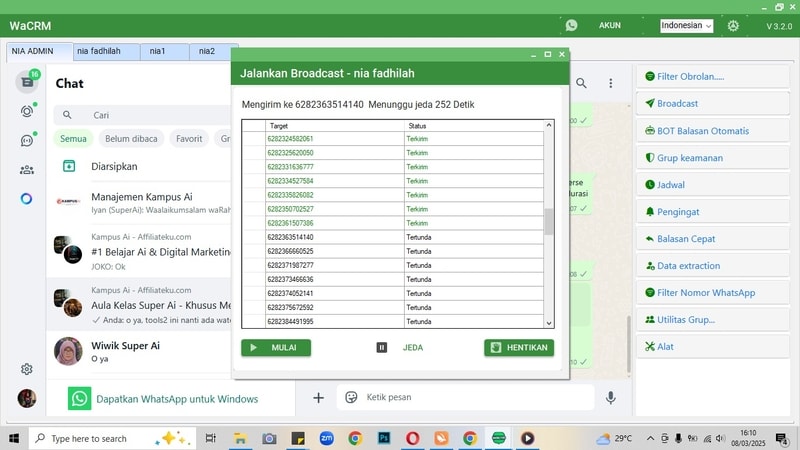Click the HENTIKAN stop button
The height and width of the screenshot is (450, 800).
[519, 347]
